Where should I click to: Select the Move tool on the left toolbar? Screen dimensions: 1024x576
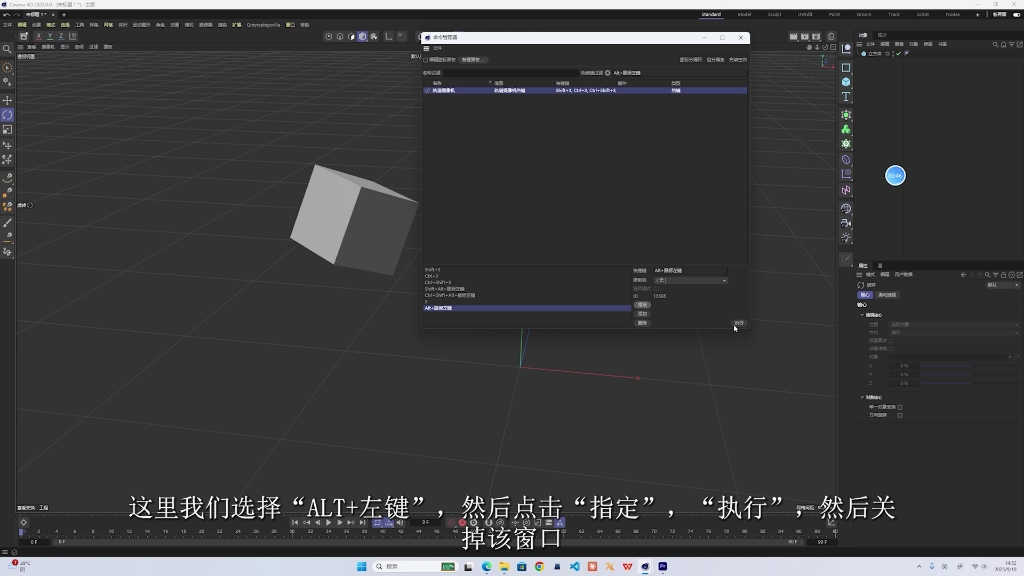pos(7,101)
